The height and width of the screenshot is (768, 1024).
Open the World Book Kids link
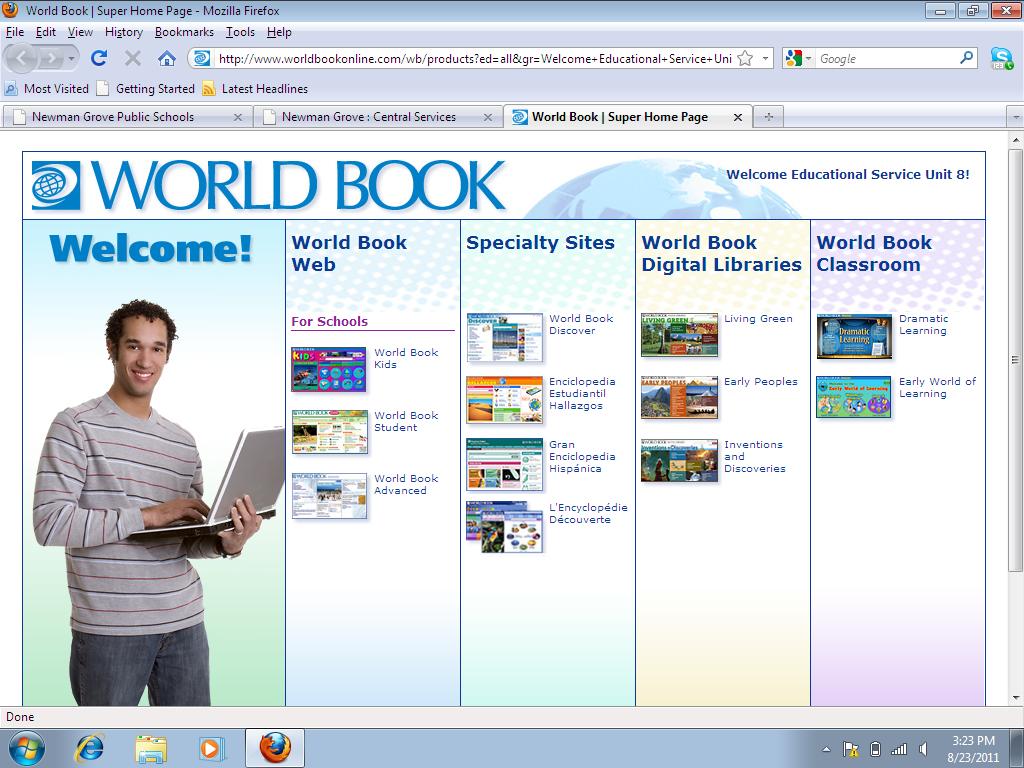(406, 359)
